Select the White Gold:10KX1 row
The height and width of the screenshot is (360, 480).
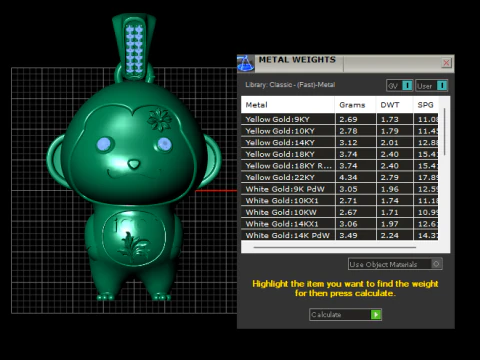(x=340, y=201)
